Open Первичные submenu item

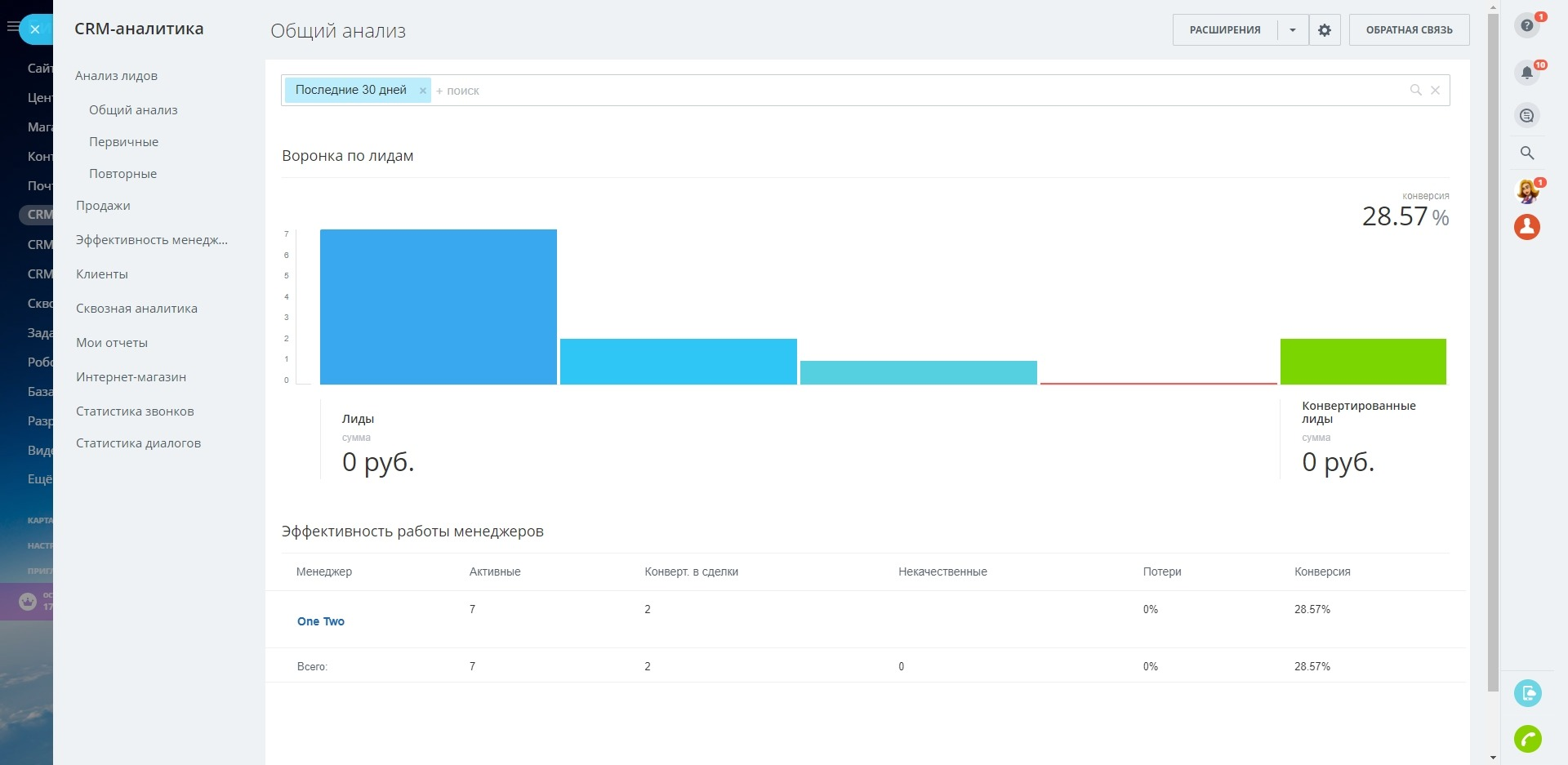124,142
